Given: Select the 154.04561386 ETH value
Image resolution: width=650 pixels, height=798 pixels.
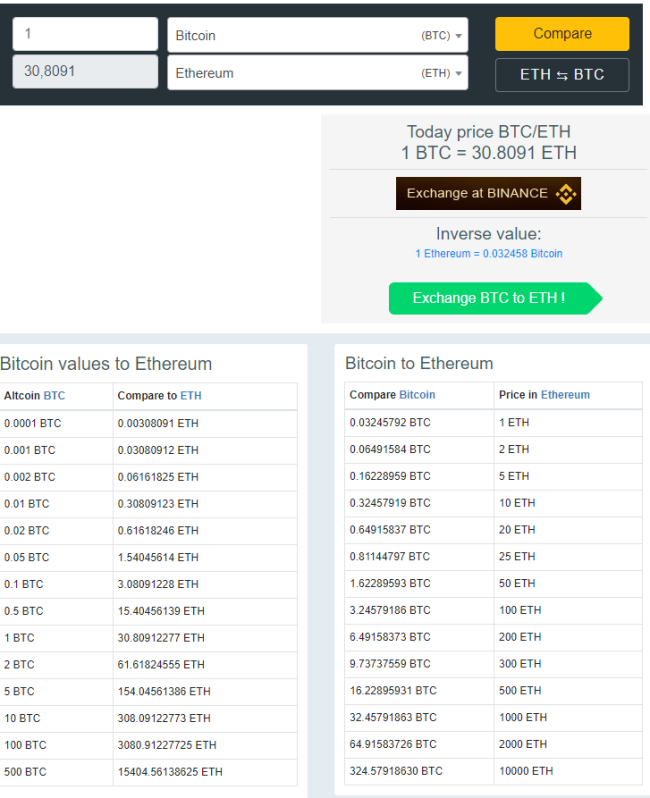Looking at the screenshot, I should pos(164,692).
